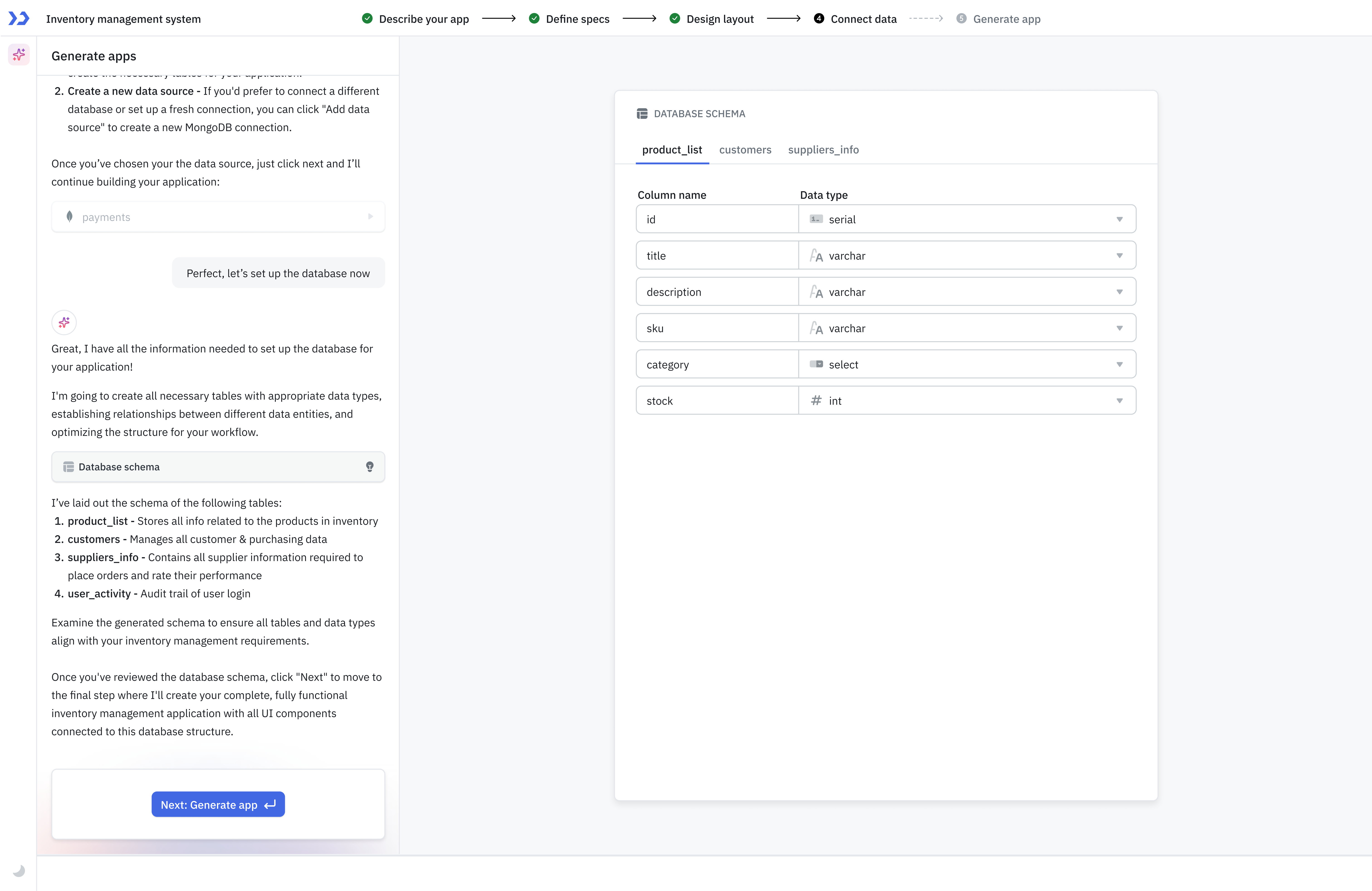Screen dimensions: 1372x891
Task: Click the Database Schema header table icon
Action: 642,114
